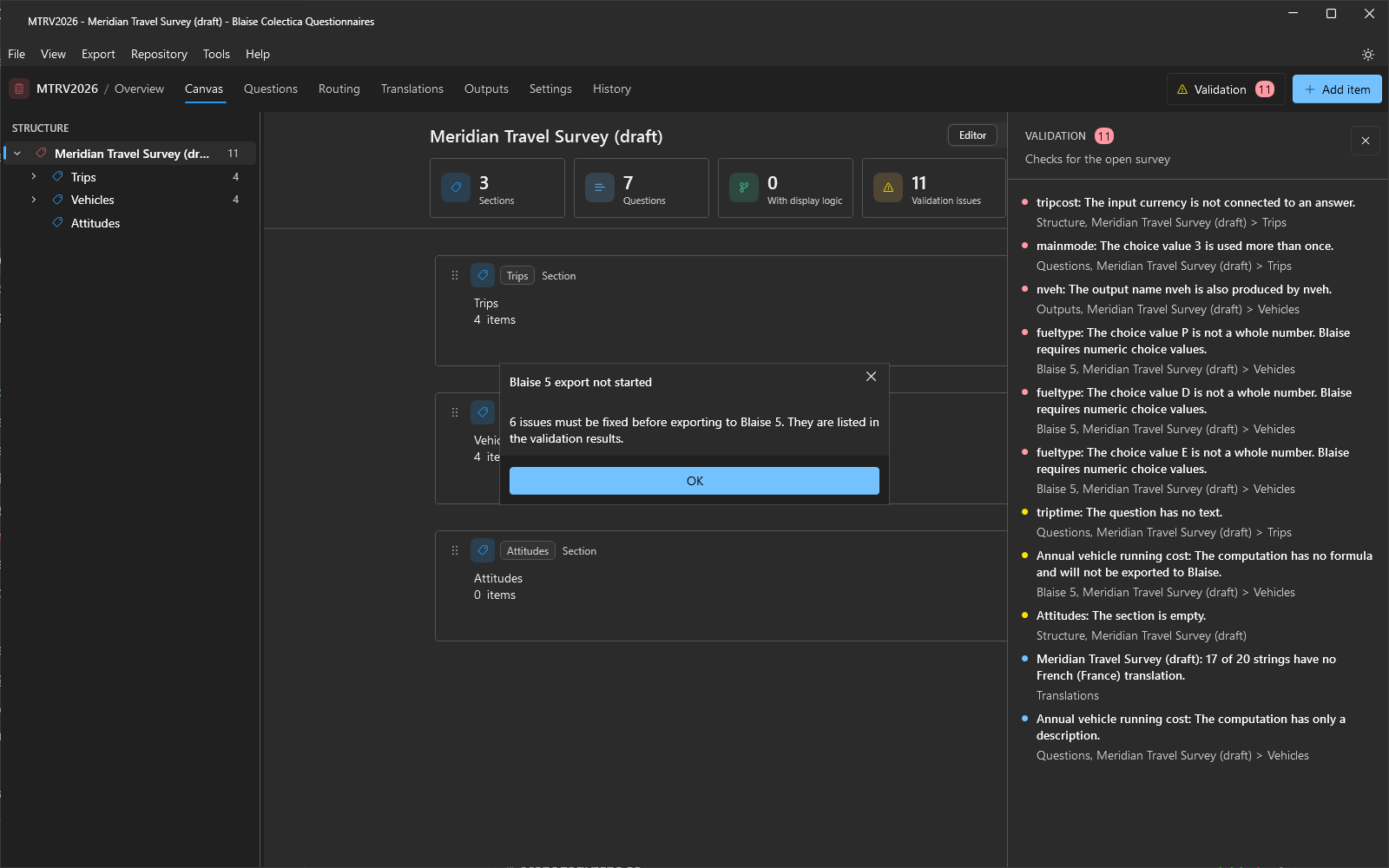Viewport: 1389px width, 868px height.
Task: Click the 7 Questions stat card
Action: [x=642, y=187]
